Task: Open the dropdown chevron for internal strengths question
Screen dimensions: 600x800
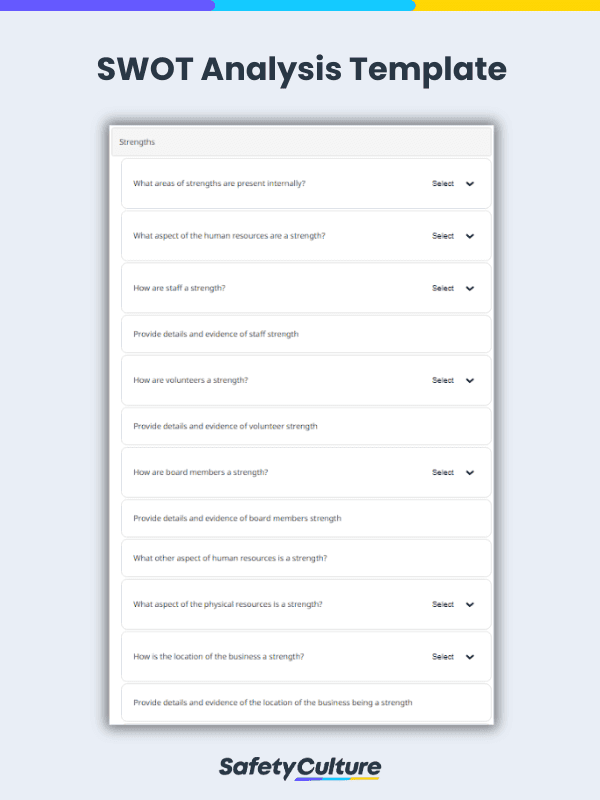Action: click(468, 184)
